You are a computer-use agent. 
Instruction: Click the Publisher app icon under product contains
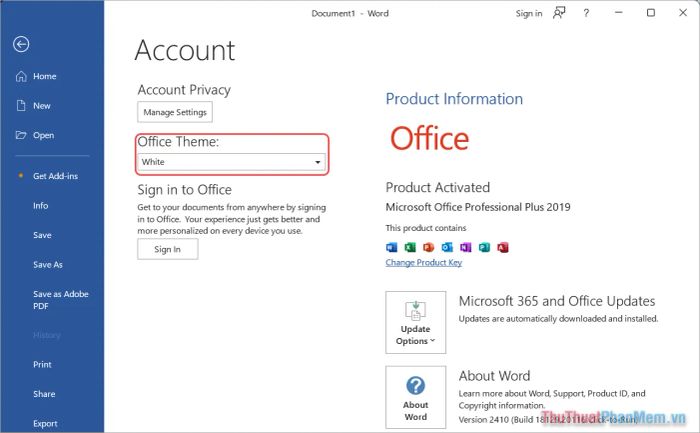484,247
